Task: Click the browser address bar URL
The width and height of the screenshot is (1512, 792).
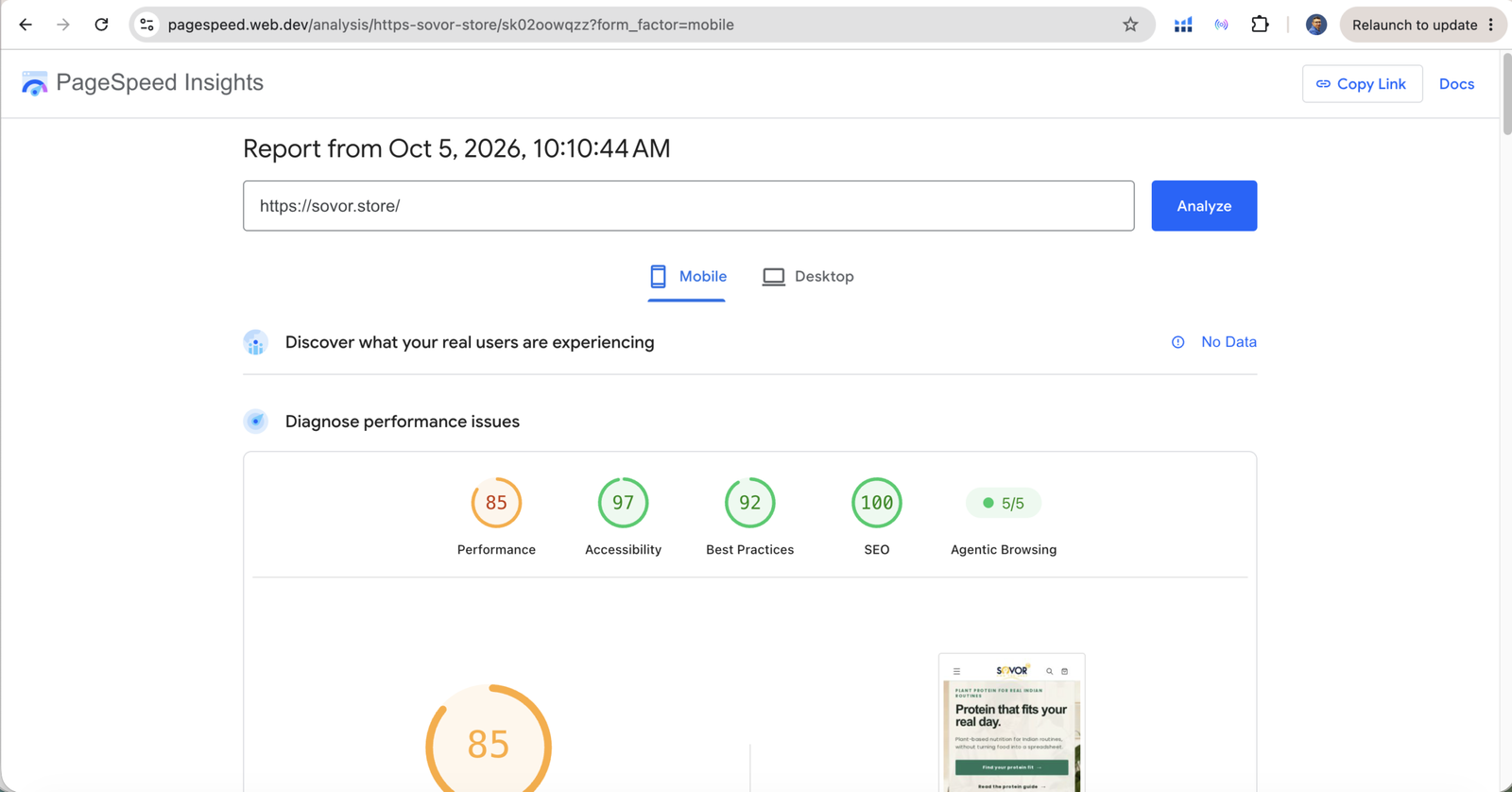Action: [451, 25]
